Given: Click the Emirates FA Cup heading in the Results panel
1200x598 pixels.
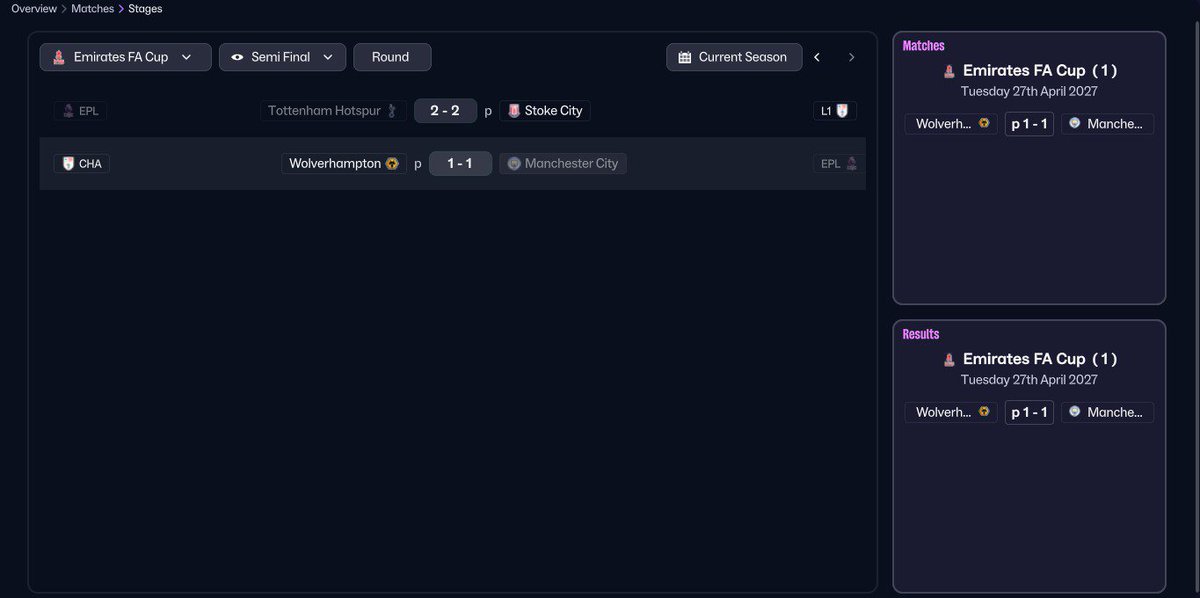Looking at the screenshot, I should point(1040,359).
